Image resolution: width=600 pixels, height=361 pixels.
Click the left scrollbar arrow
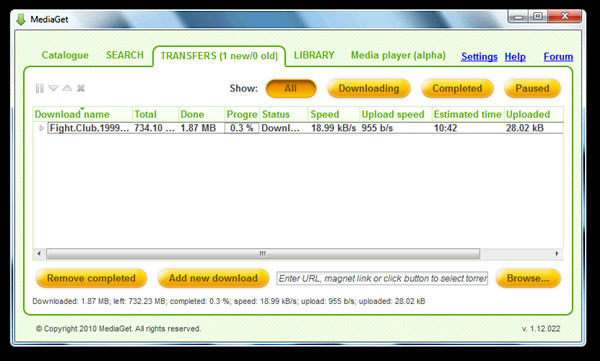click(x=39, y=253)
